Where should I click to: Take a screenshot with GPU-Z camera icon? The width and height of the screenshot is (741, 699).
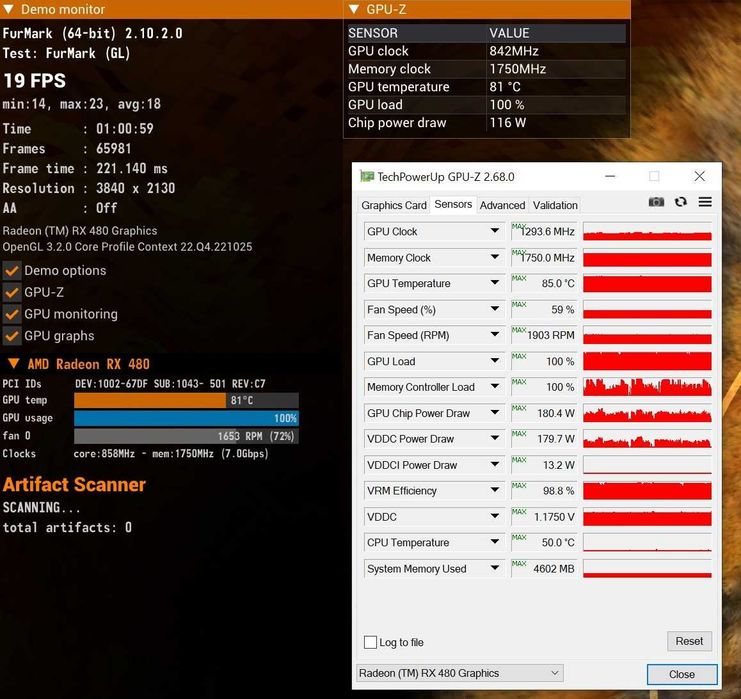tap(656, 202)
